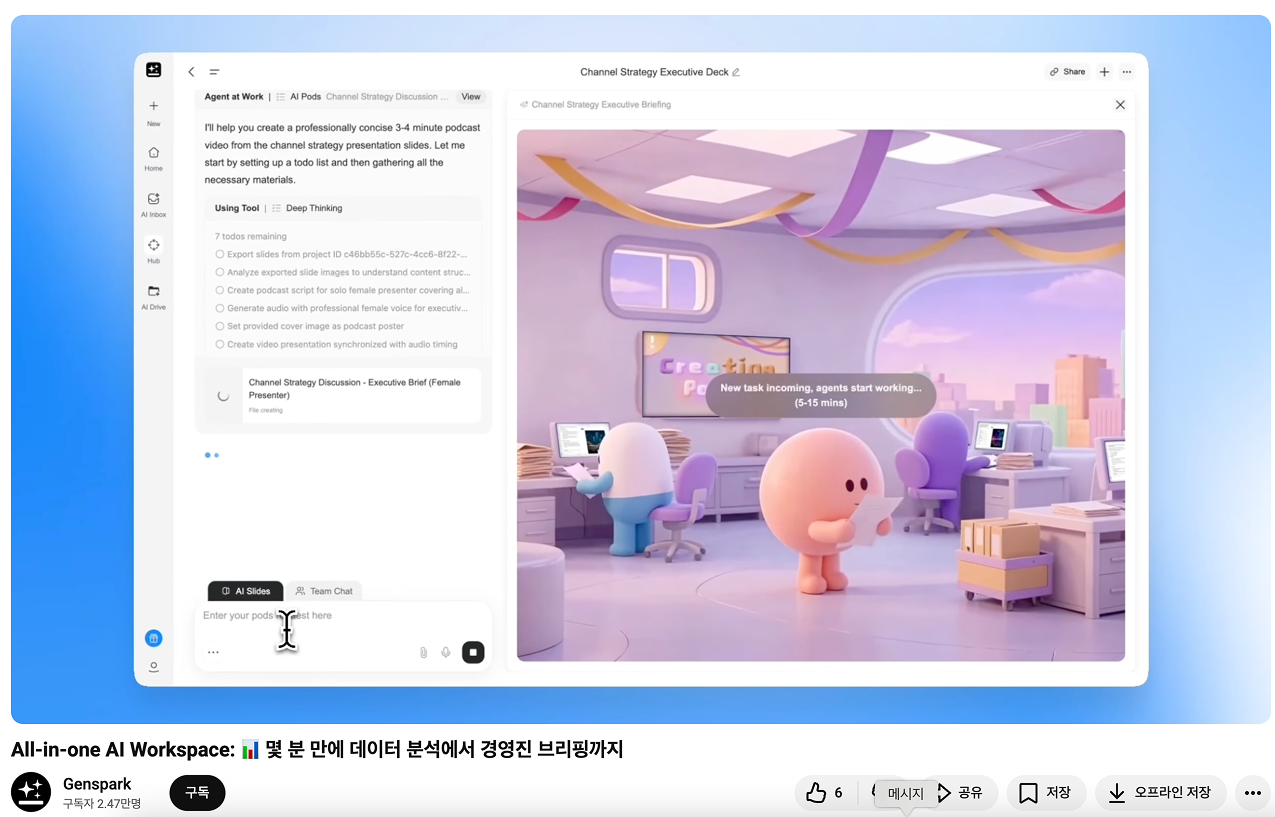The image size is (1275, 817).
Task: Open the three-dot menu next to Share
Action: pos(1127,71)
